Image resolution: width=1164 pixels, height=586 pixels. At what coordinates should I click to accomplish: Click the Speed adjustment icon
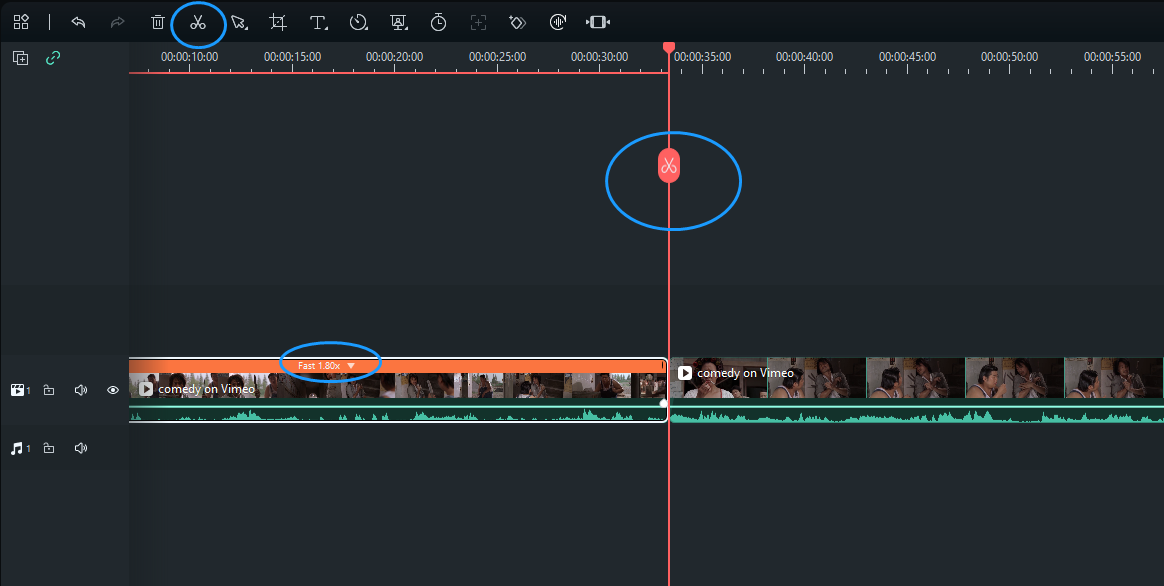(358, 22)
